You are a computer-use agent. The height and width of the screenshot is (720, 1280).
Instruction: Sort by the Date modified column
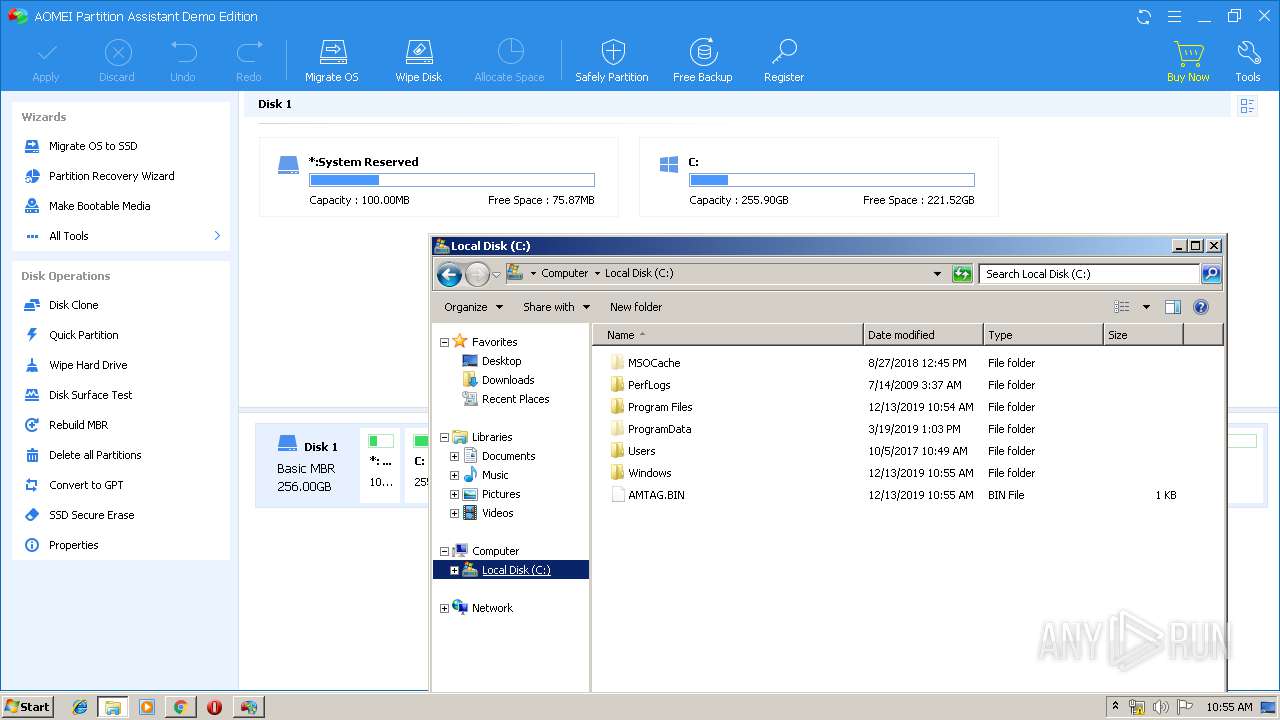coord(923,335)
